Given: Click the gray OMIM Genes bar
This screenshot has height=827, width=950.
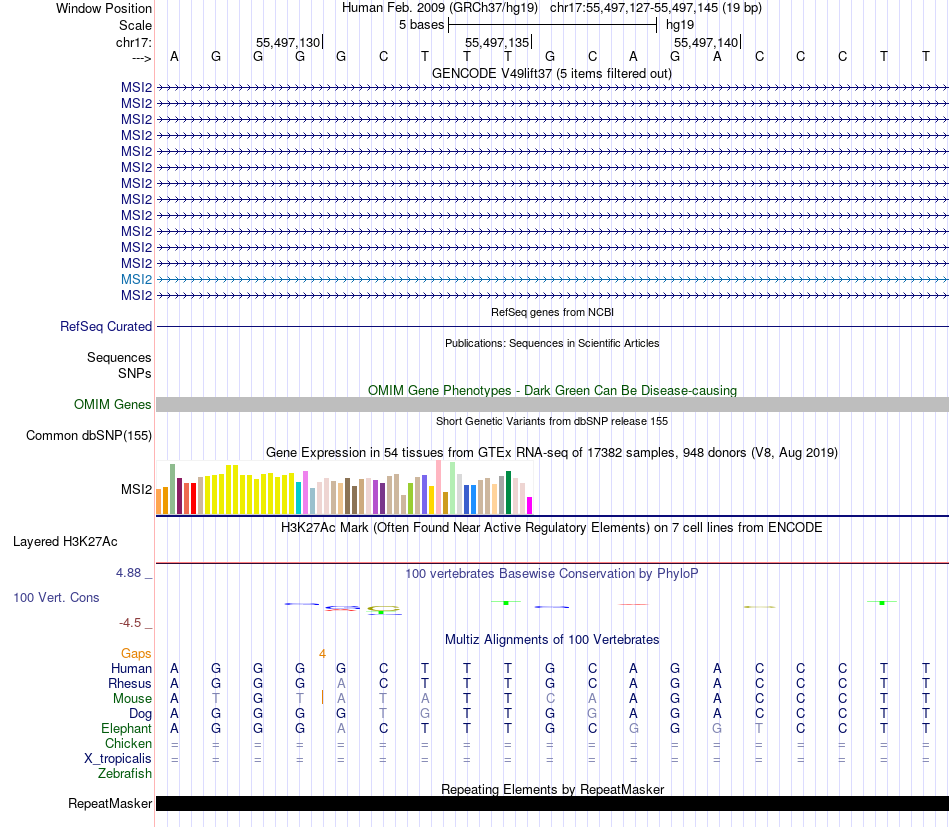Looking at the screenshot, I should [x=552, y=405].
